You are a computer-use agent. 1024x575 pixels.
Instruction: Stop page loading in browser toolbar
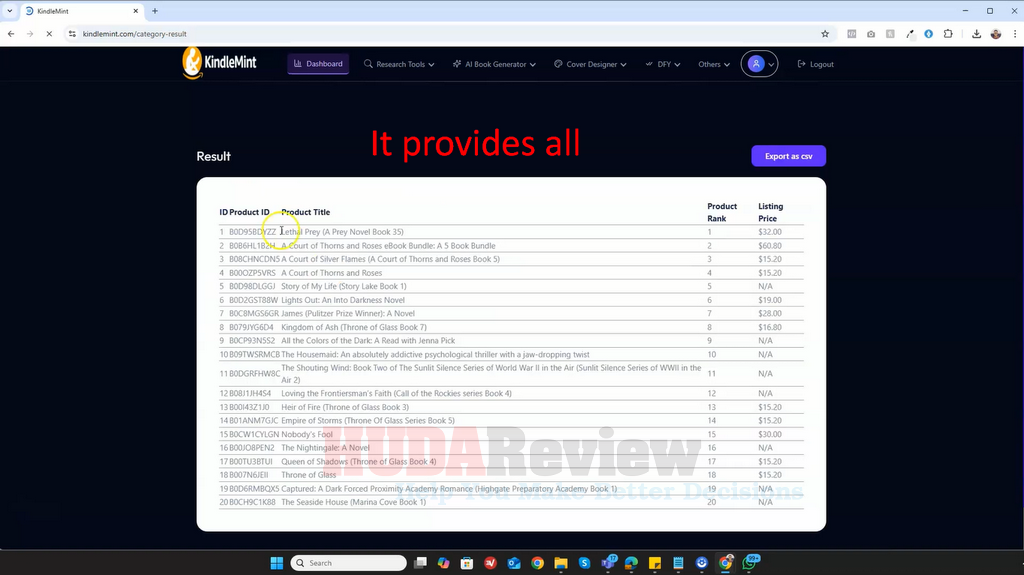pyautogui.click(x=48, y=33)
